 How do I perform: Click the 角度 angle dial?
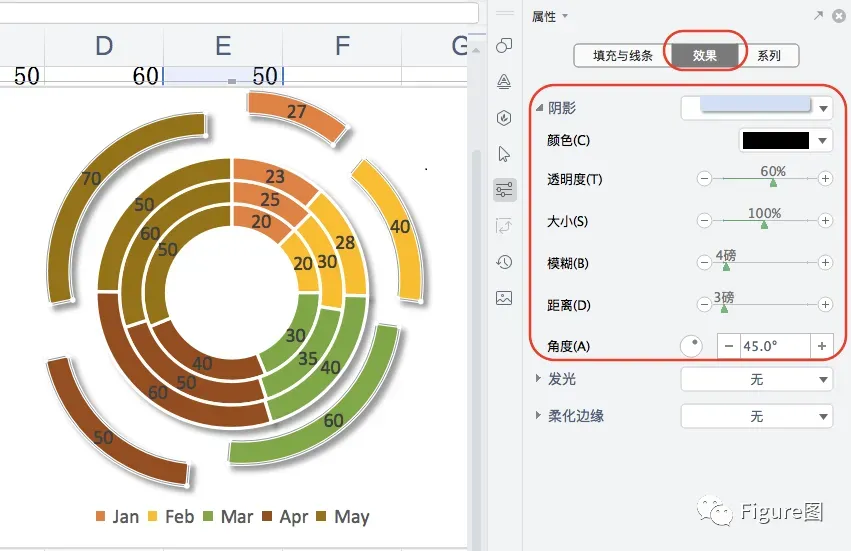point(691,346)
